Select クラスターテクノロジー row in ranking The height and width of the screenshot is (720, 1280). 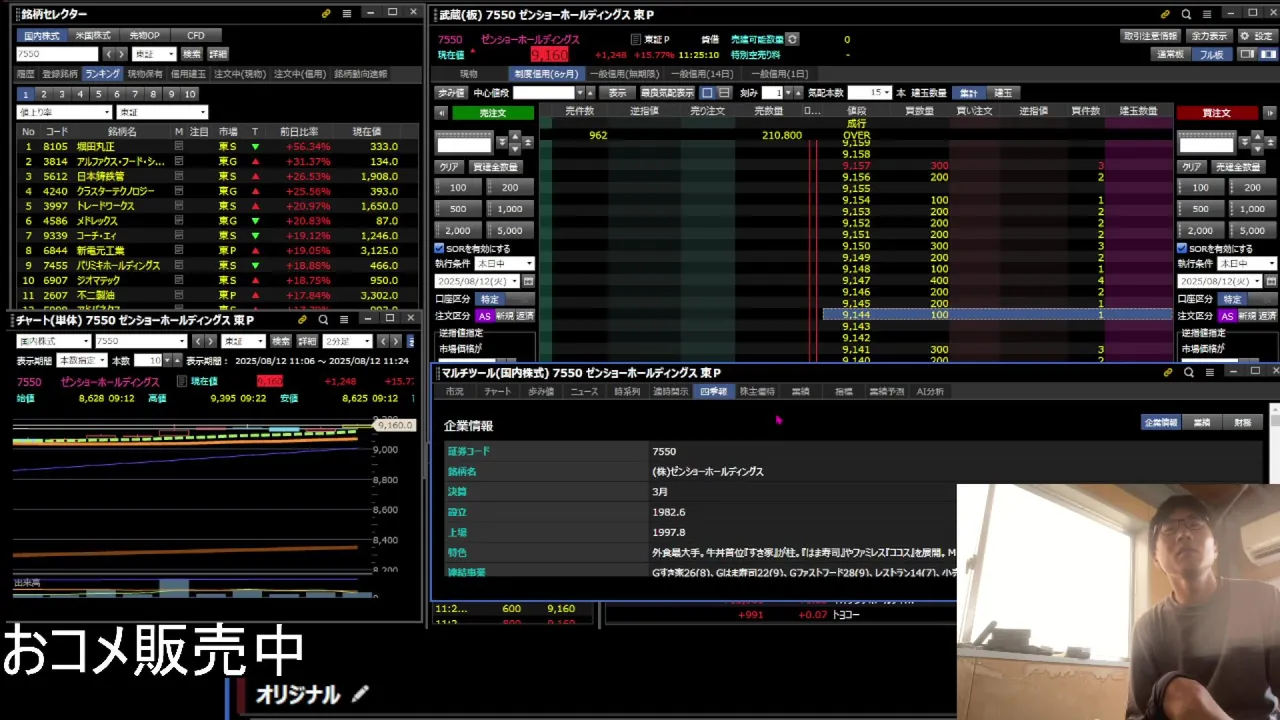tap(218, 191)
